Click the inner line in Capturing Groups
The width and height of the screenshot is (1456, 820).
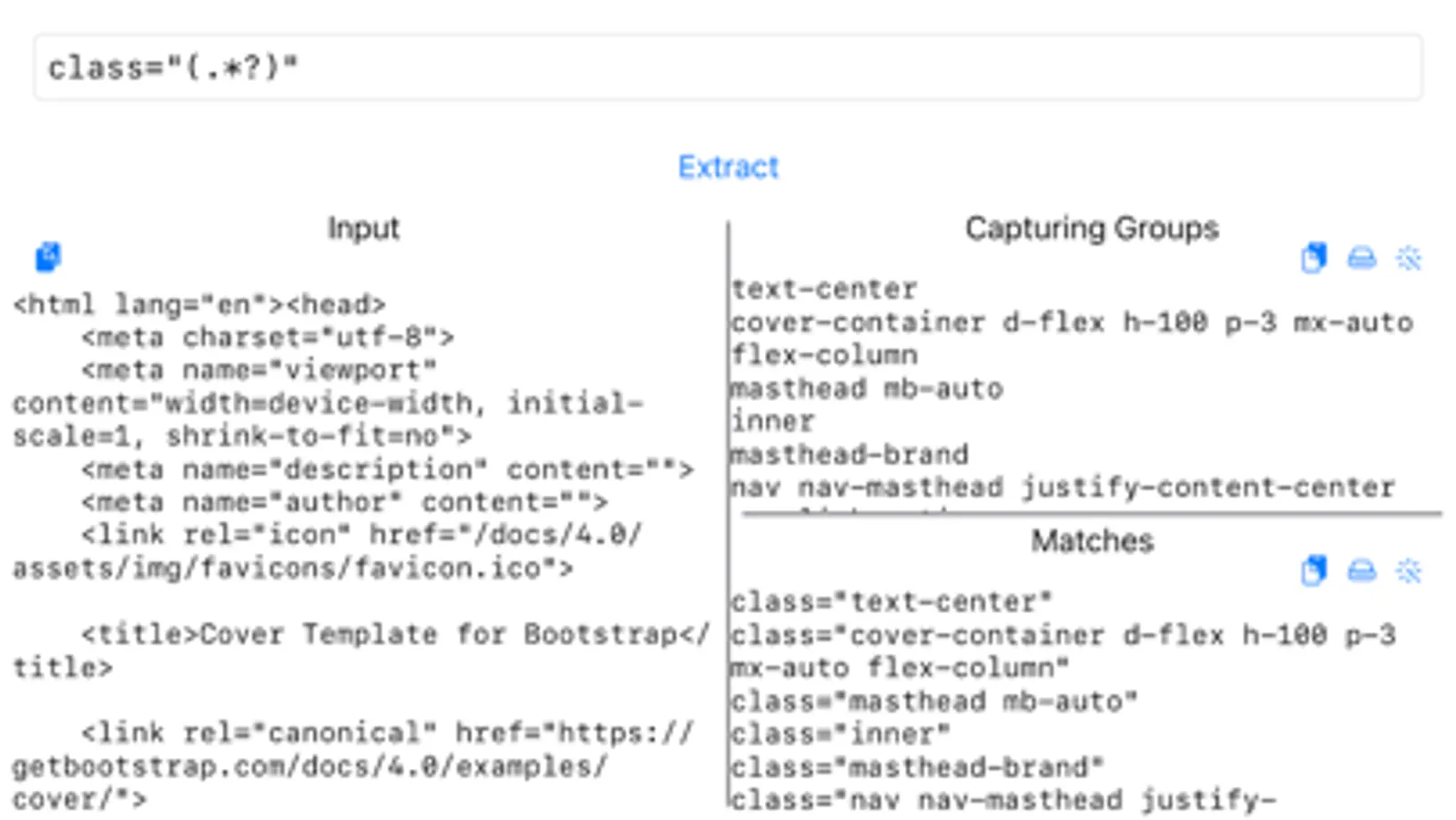(773, 421)
